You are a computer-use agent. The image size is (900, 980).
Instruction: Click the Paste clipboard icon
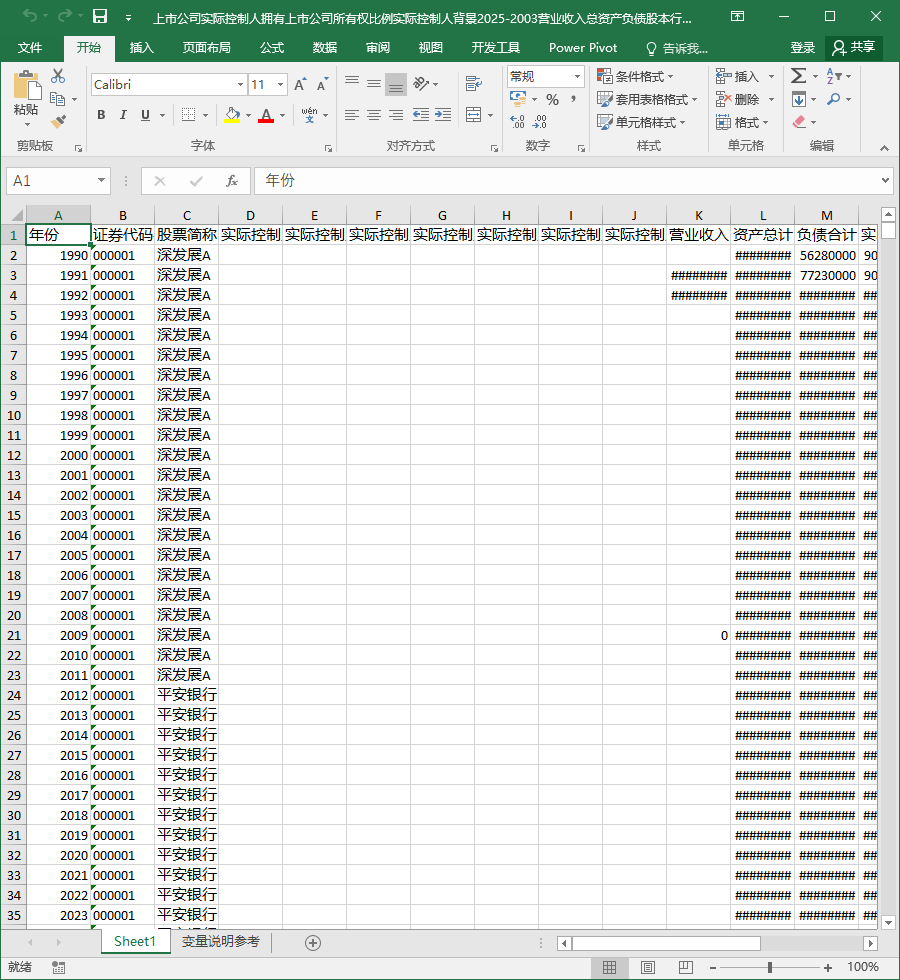coord(26,85)
